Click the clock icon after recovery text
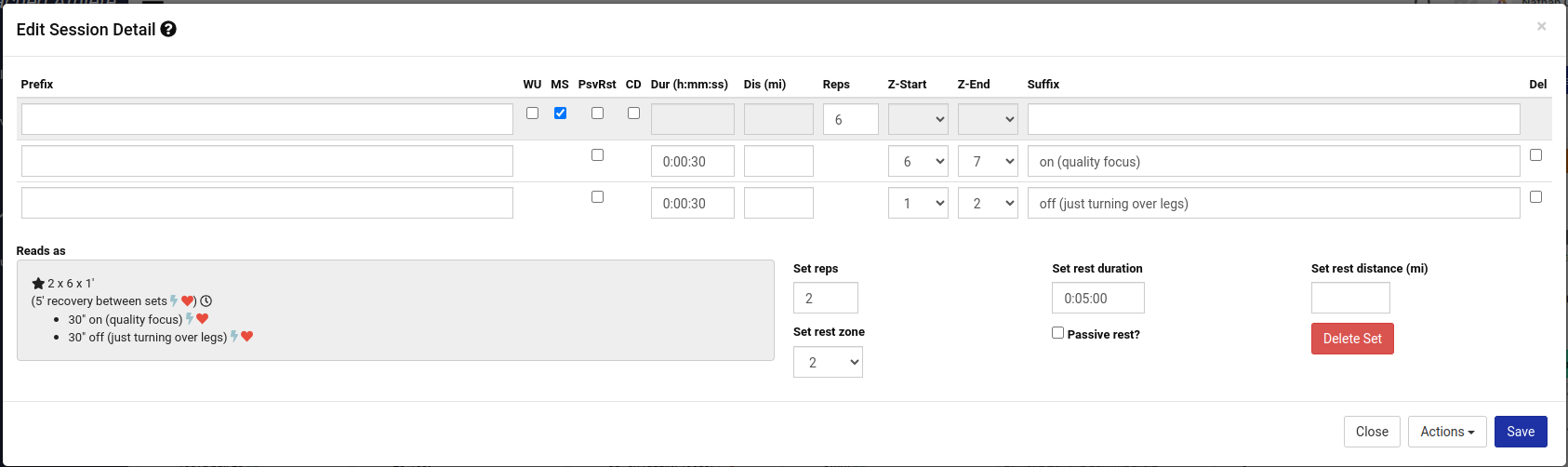This screenshot has width=1568, height=467. coord(206,301)
